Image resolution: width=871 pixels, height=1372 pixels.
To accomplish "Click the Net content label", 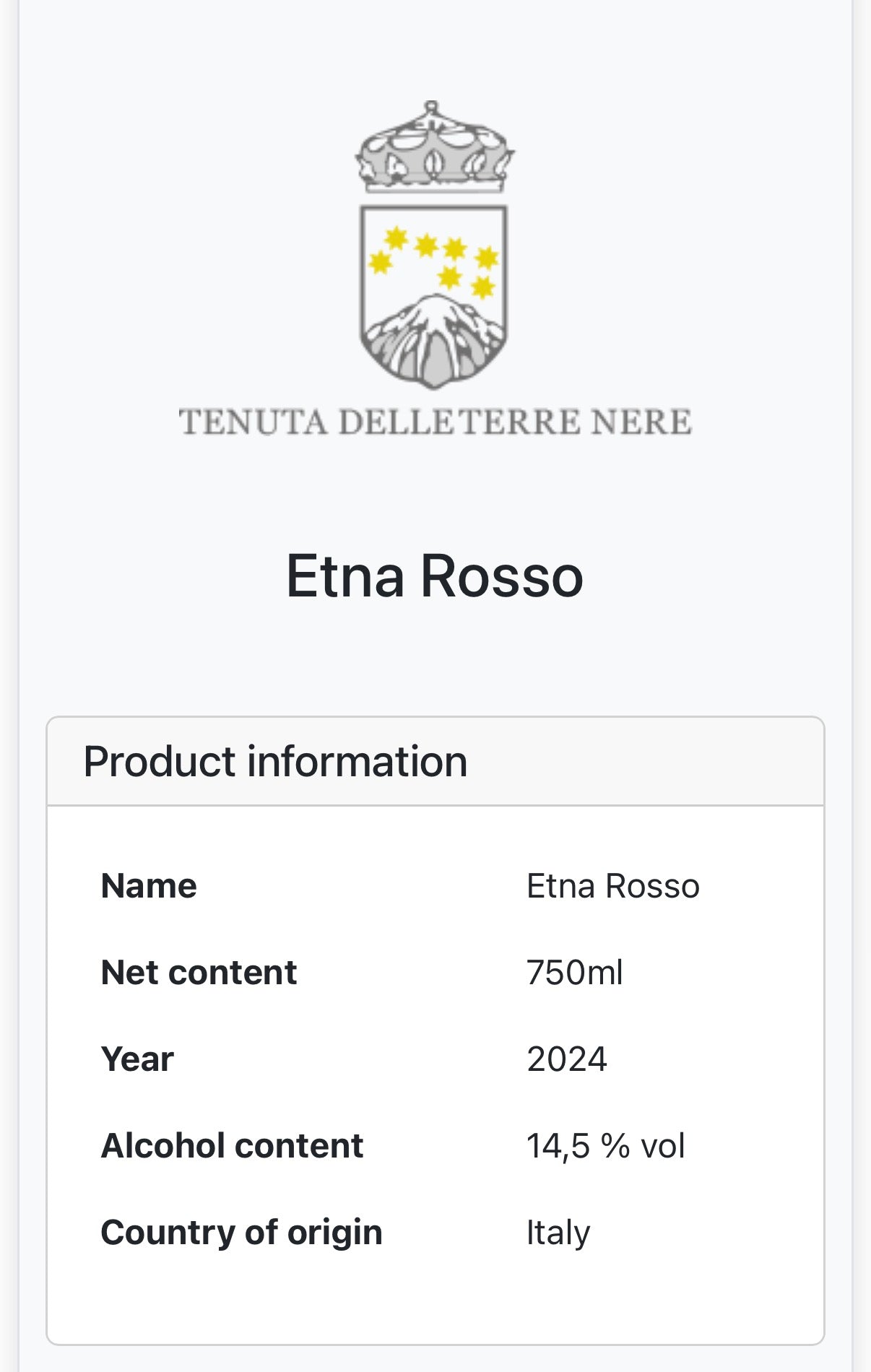I will pos(199,973).
